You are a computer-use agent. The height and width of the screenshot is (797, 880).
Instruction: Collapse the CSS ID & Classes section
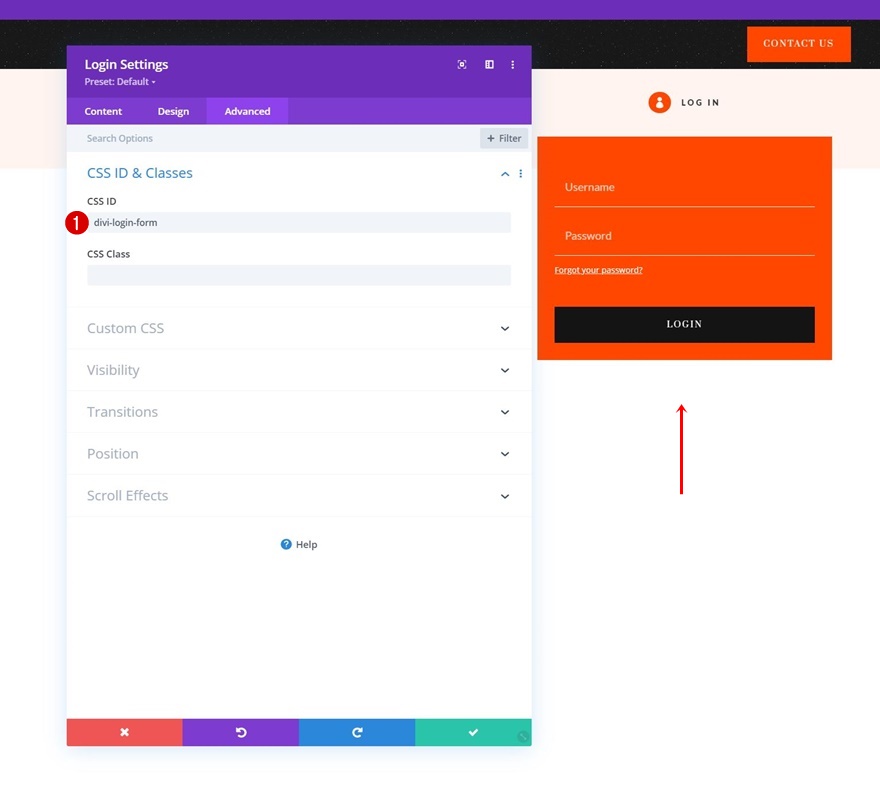pos(505,174)
